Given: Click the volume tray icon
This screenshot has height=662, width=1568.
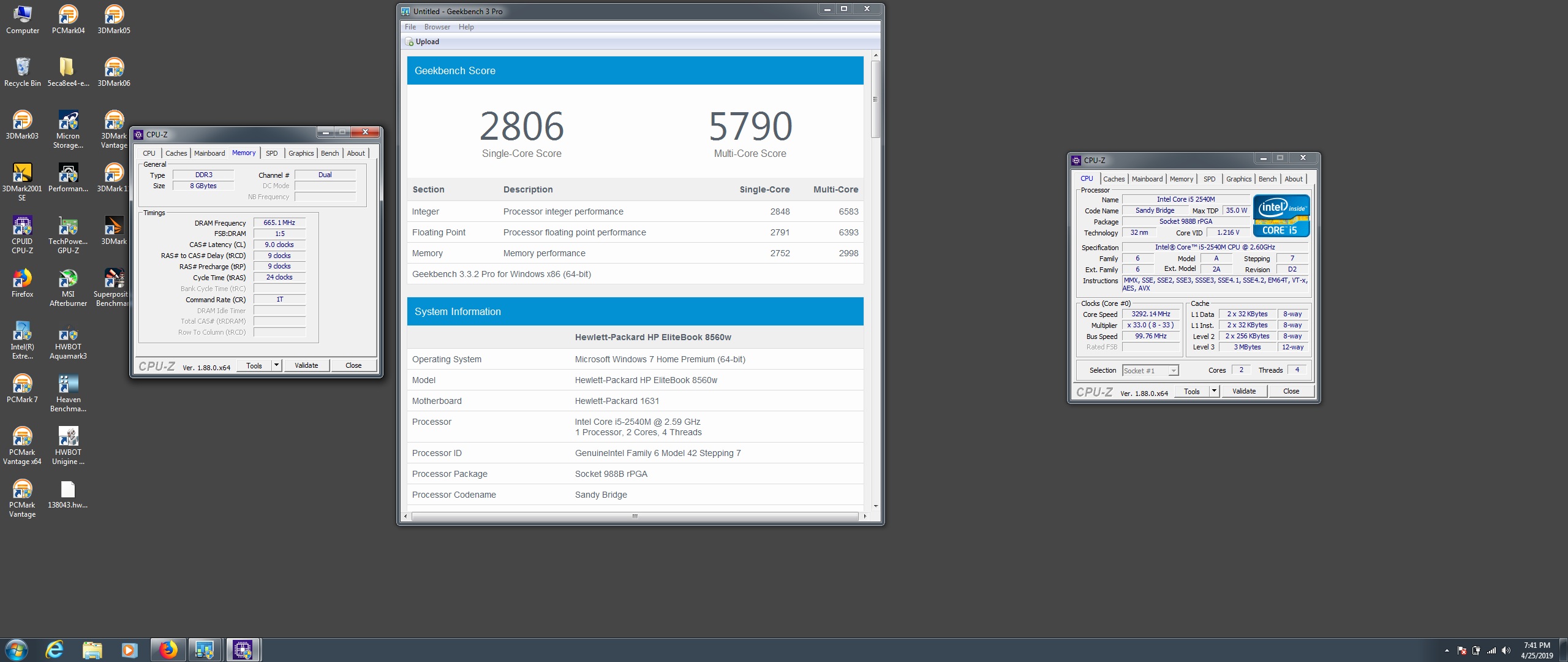Looking at the screenshot, I should 1506,650.
